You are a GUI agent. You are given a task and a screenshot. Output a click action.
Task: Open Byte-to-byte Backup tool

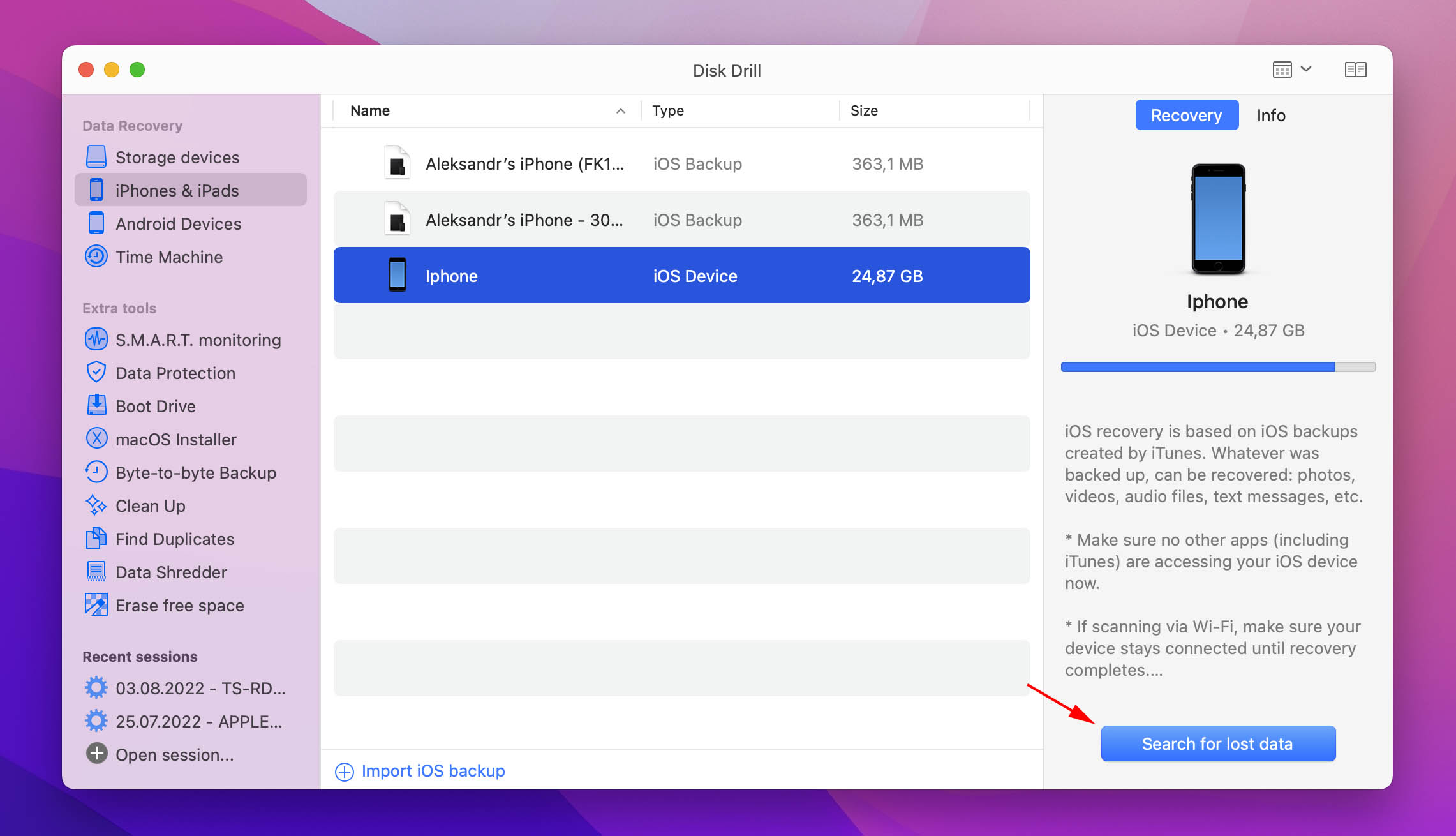[191, 472]
